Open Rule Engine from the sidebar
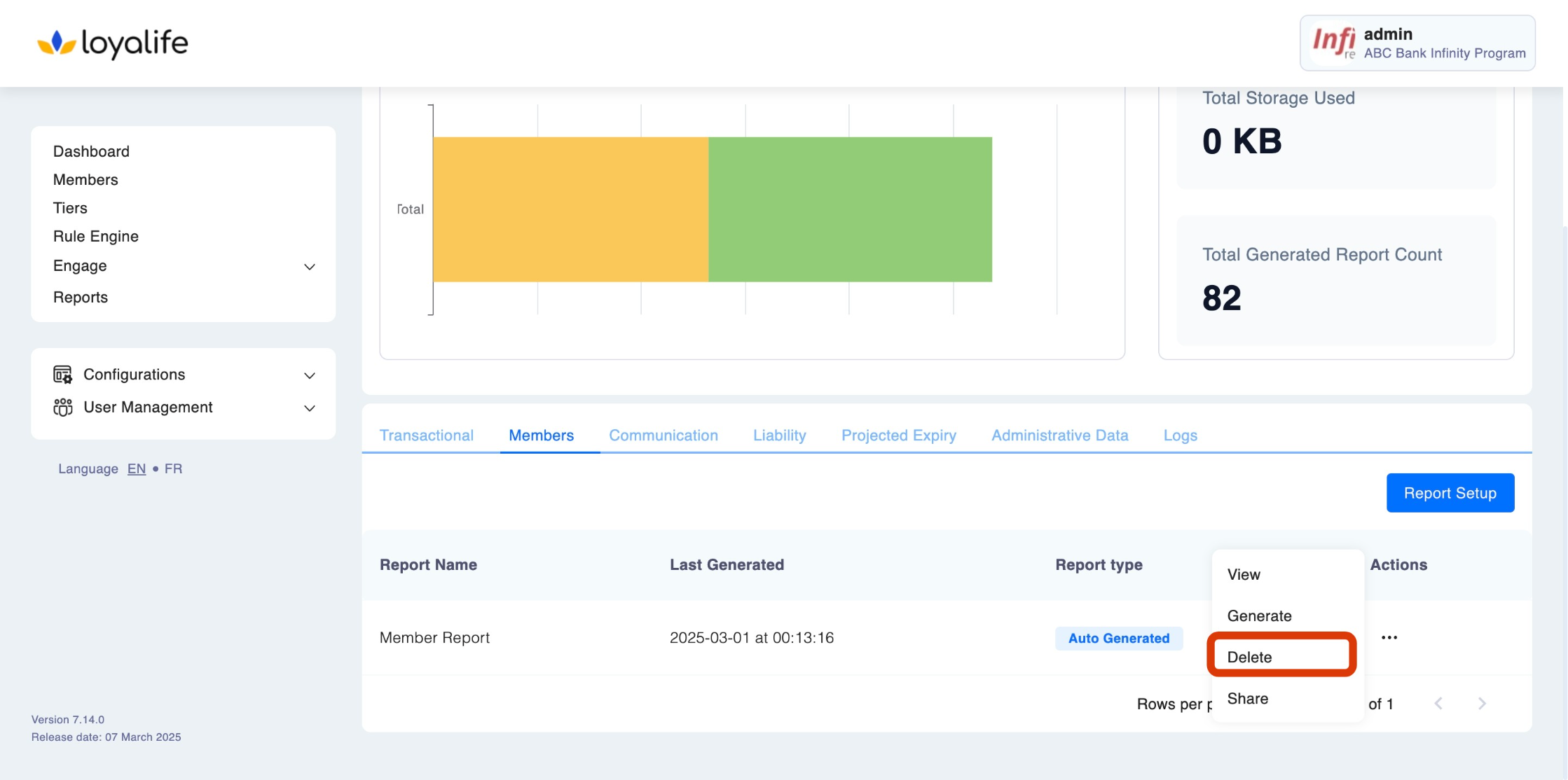Viewport: 1568px width, 780px height. tap(96, 237)
